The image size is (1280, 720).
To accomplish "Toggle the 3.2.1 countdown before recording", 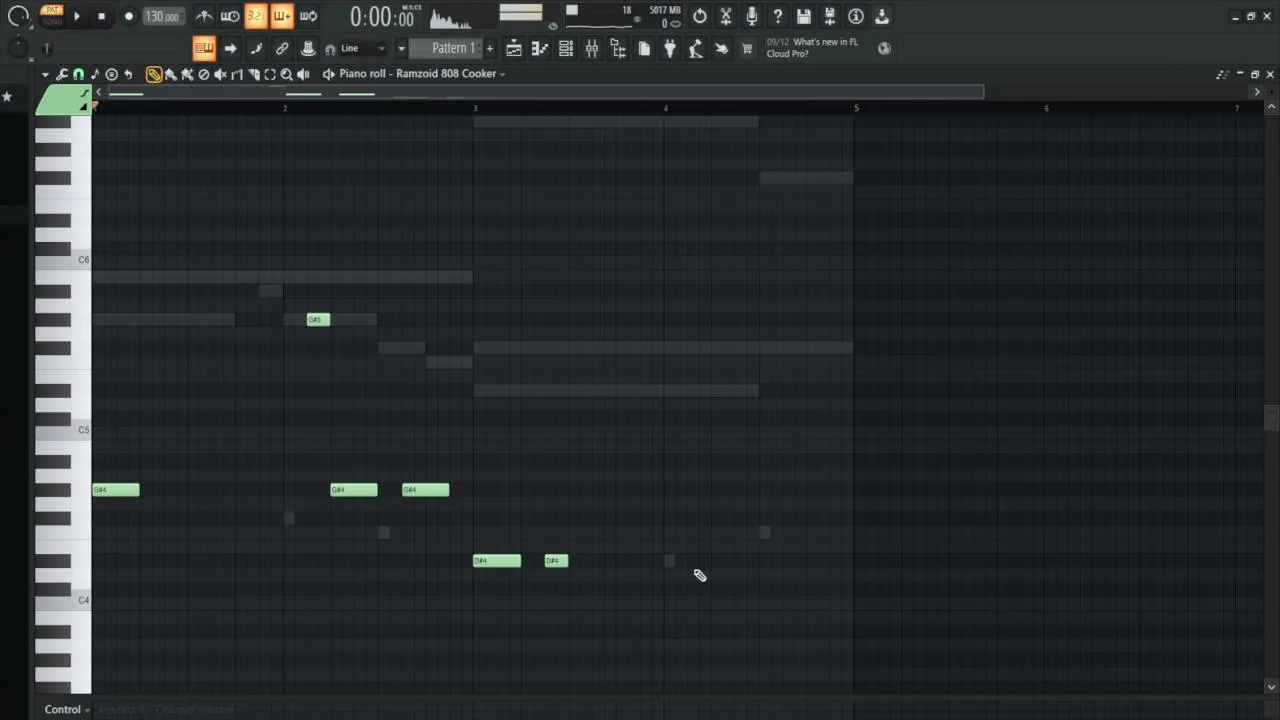I will [x=256, y=16].
